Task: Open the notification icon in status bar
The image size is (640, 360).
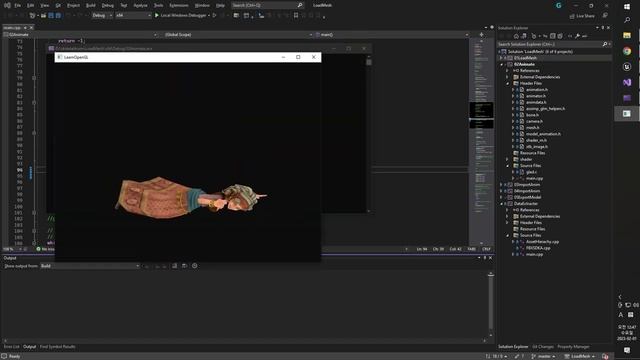Action: (605, 356)
